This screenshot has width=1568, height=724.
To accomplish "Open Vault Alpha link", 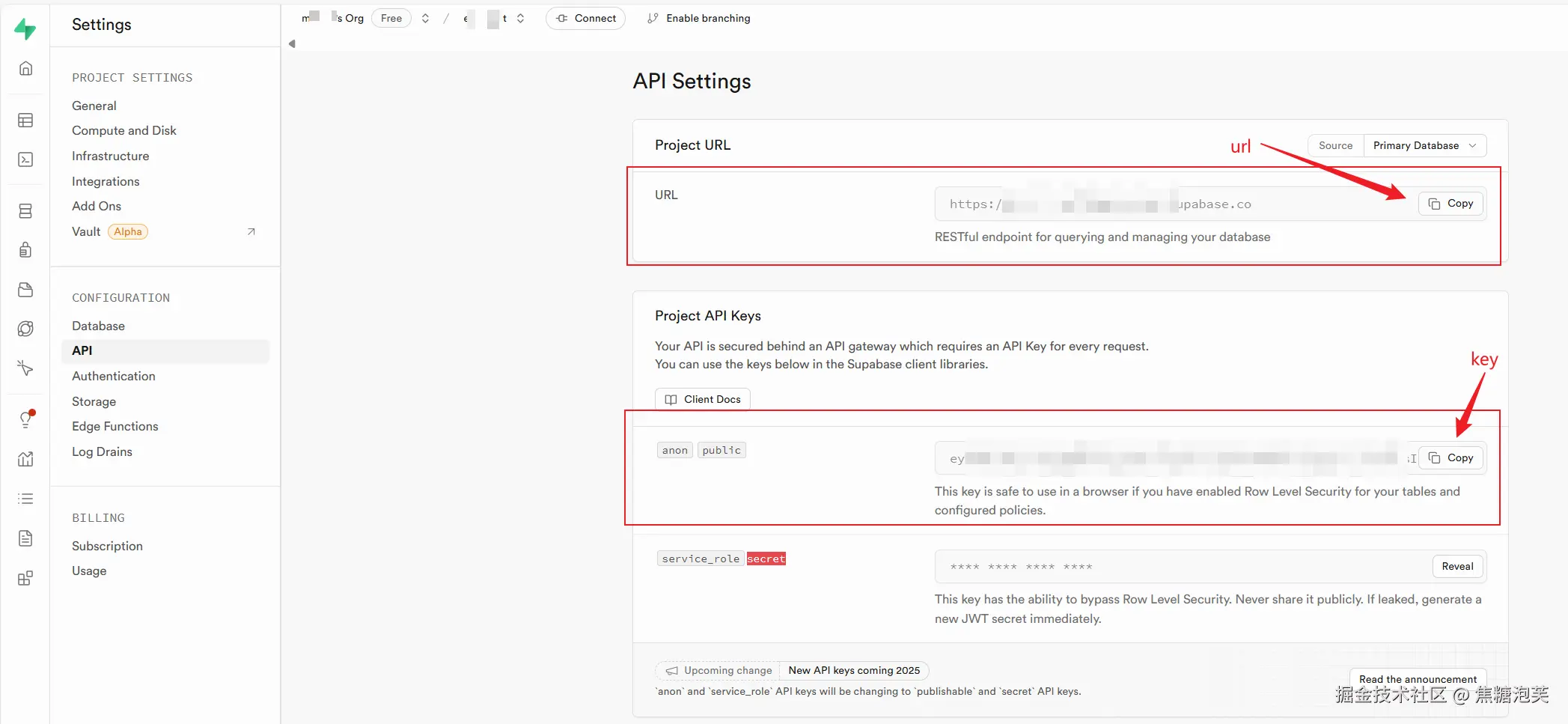I will coord(165,231).
